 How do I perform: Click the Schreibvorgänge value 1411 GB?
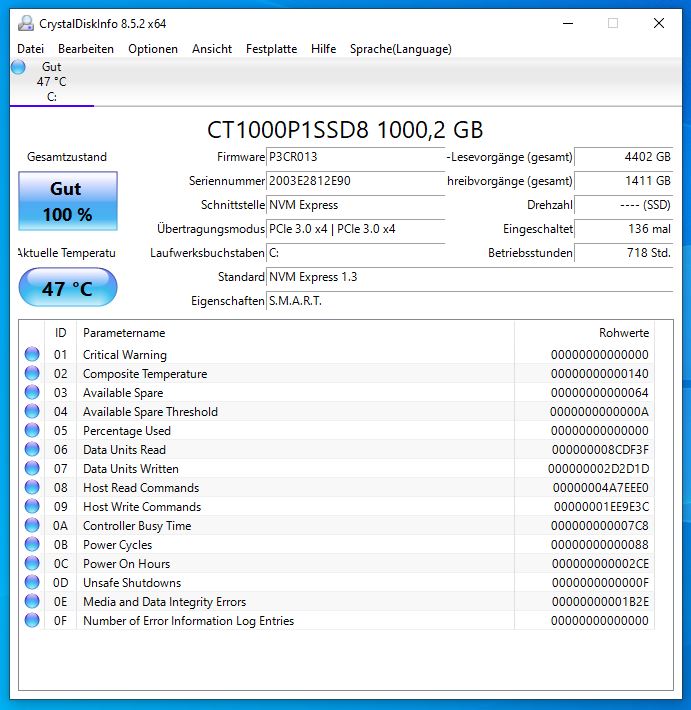pos(624,181)
